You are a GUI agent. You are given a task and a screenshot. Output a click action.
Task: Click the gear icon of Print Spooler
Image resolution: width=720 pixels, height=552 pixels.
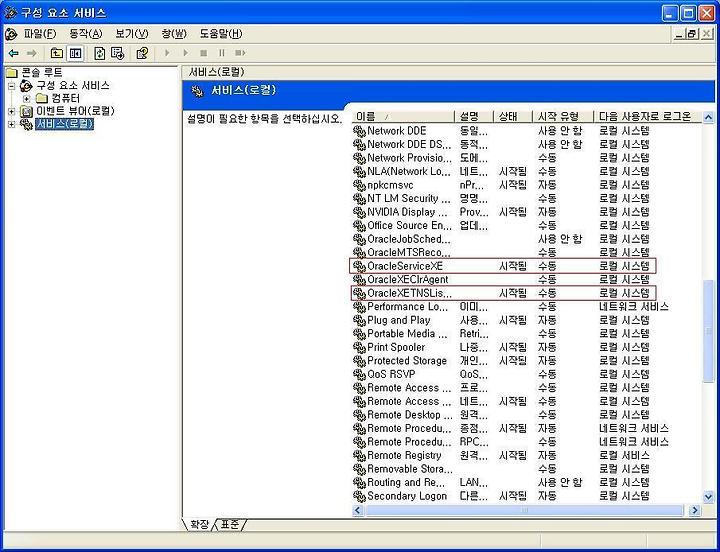tap(359, 348)
